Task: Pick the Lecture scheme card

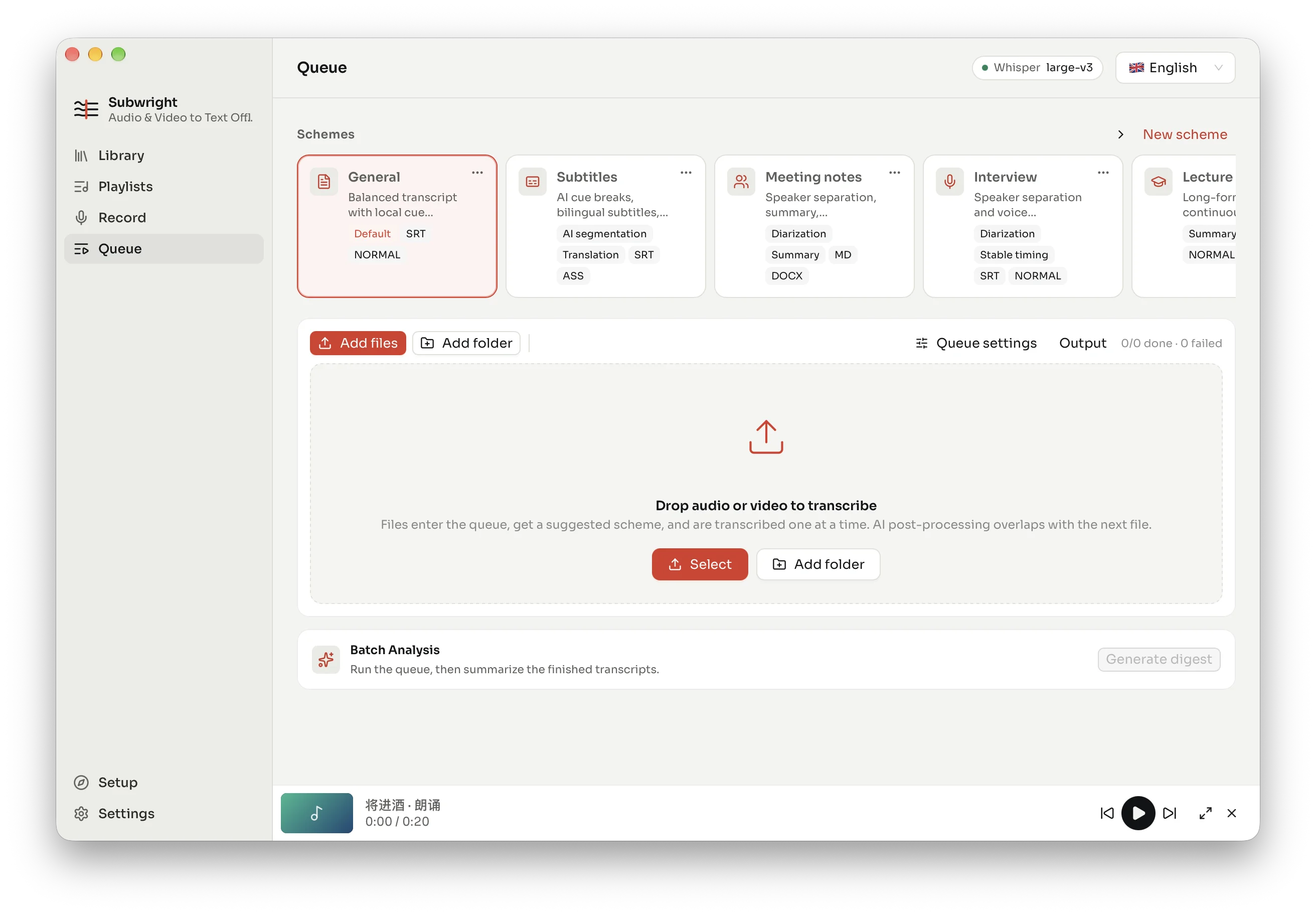Action: (x=1184, y=226)
